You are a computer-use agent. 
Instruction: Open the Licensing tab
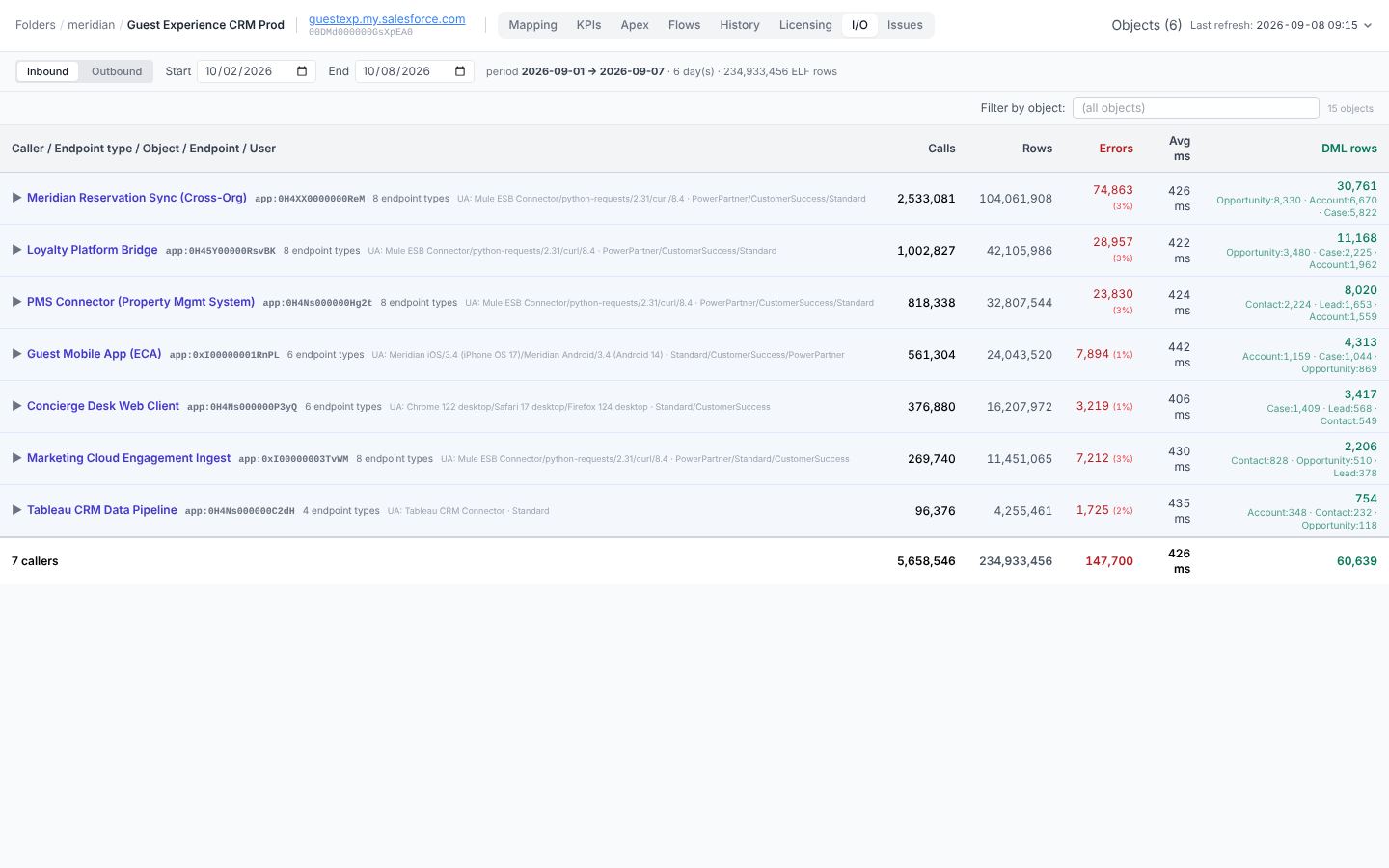pyautogui.click(x=805, y=25)
